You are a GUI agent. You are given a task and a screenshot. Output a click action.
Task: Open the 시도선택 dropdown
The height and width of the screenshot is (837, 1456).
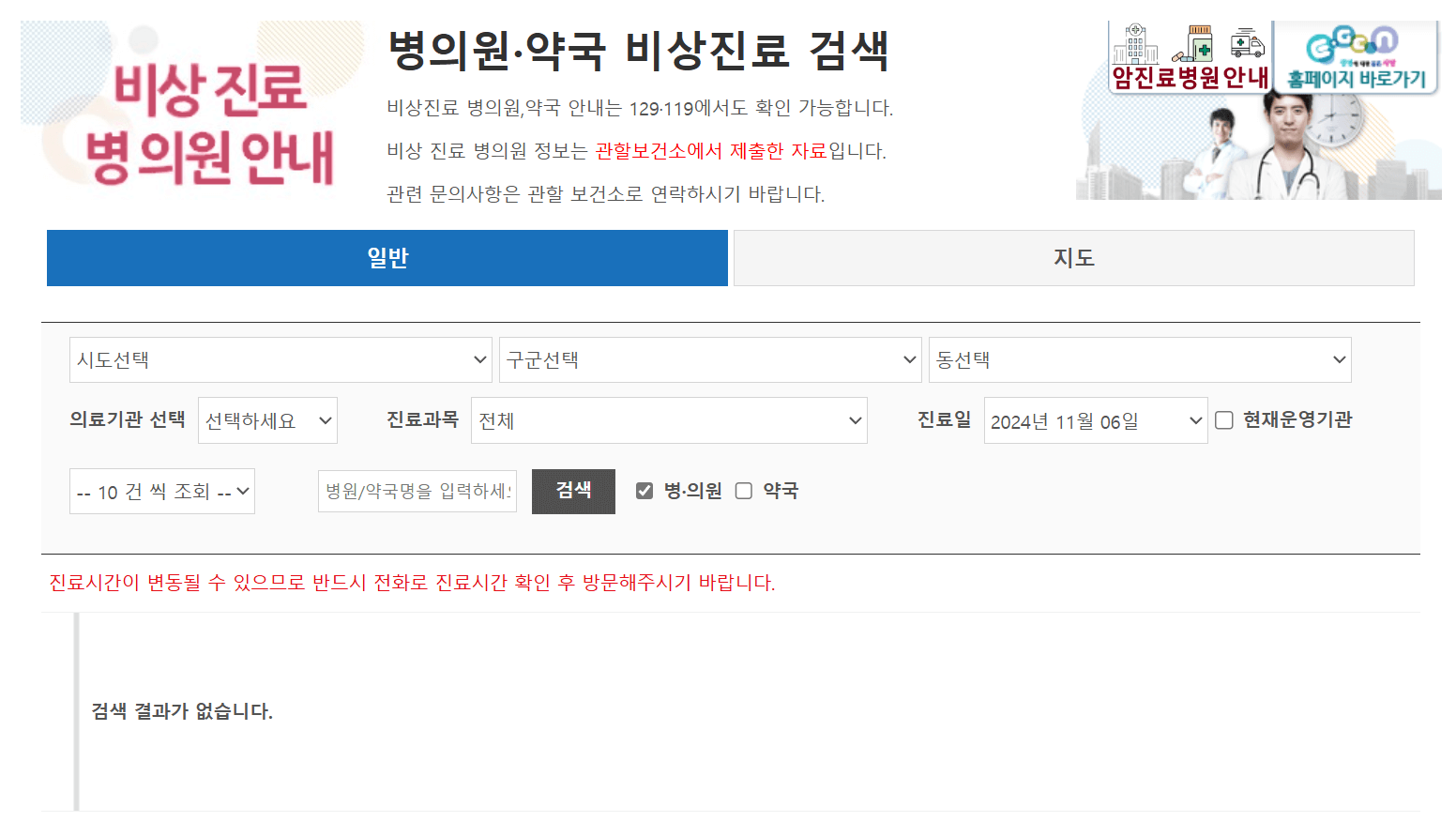tap(280, 359)
